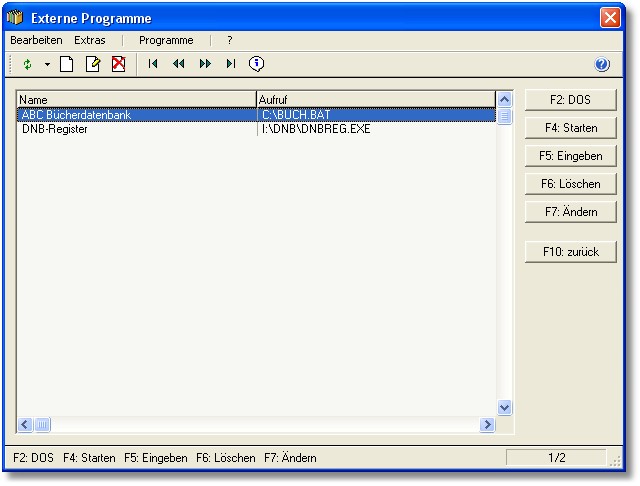Image resolution: width=640 pixels, height=486 pixels.
Task: Select the DNB-Register list entry
Action: click(55, 129)
